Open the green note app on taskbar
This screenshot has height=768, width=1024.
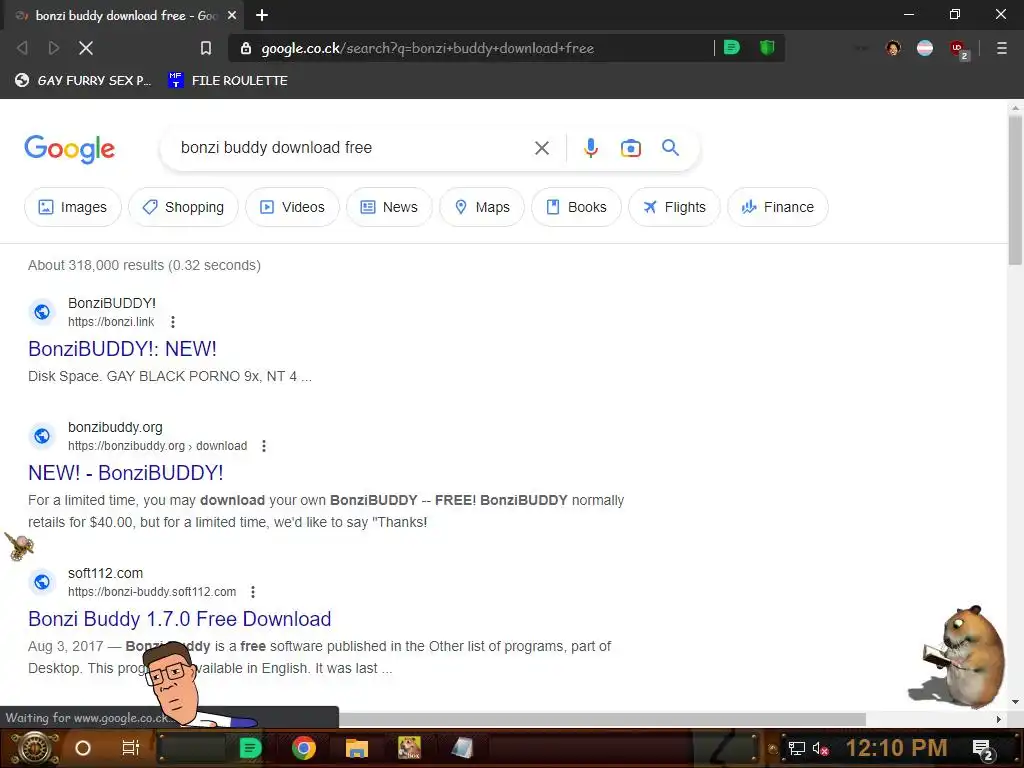[x=250, y=748]
